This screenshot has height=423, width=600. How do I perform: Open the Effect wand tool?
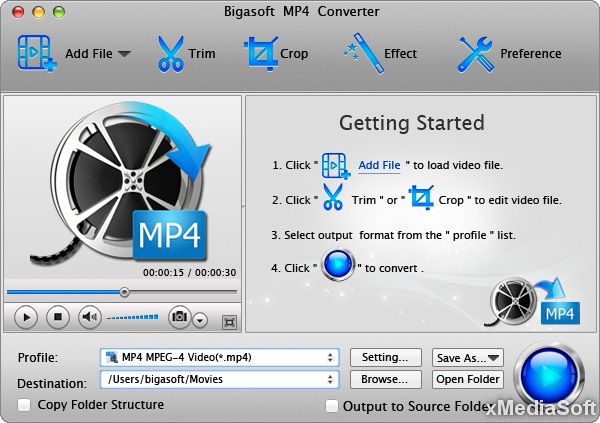(x=364, y=53)
